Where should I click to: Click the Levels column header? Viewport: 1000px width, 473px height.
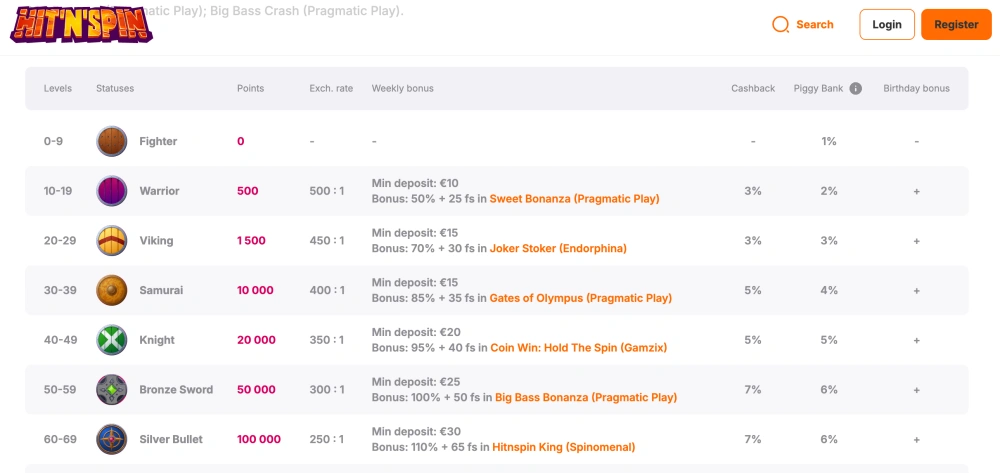coord(58,89)
